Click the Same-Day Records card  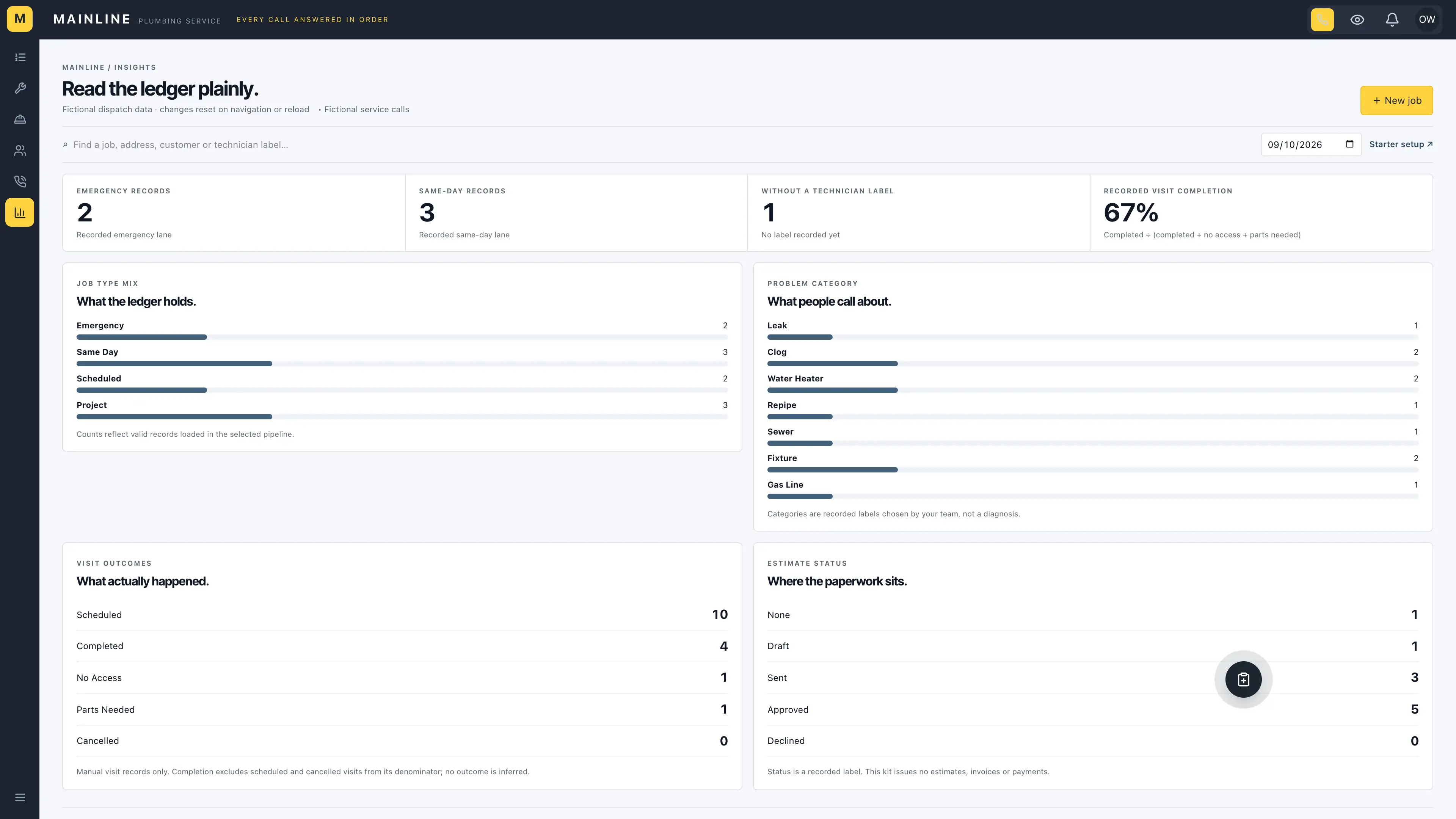point(576,212)
